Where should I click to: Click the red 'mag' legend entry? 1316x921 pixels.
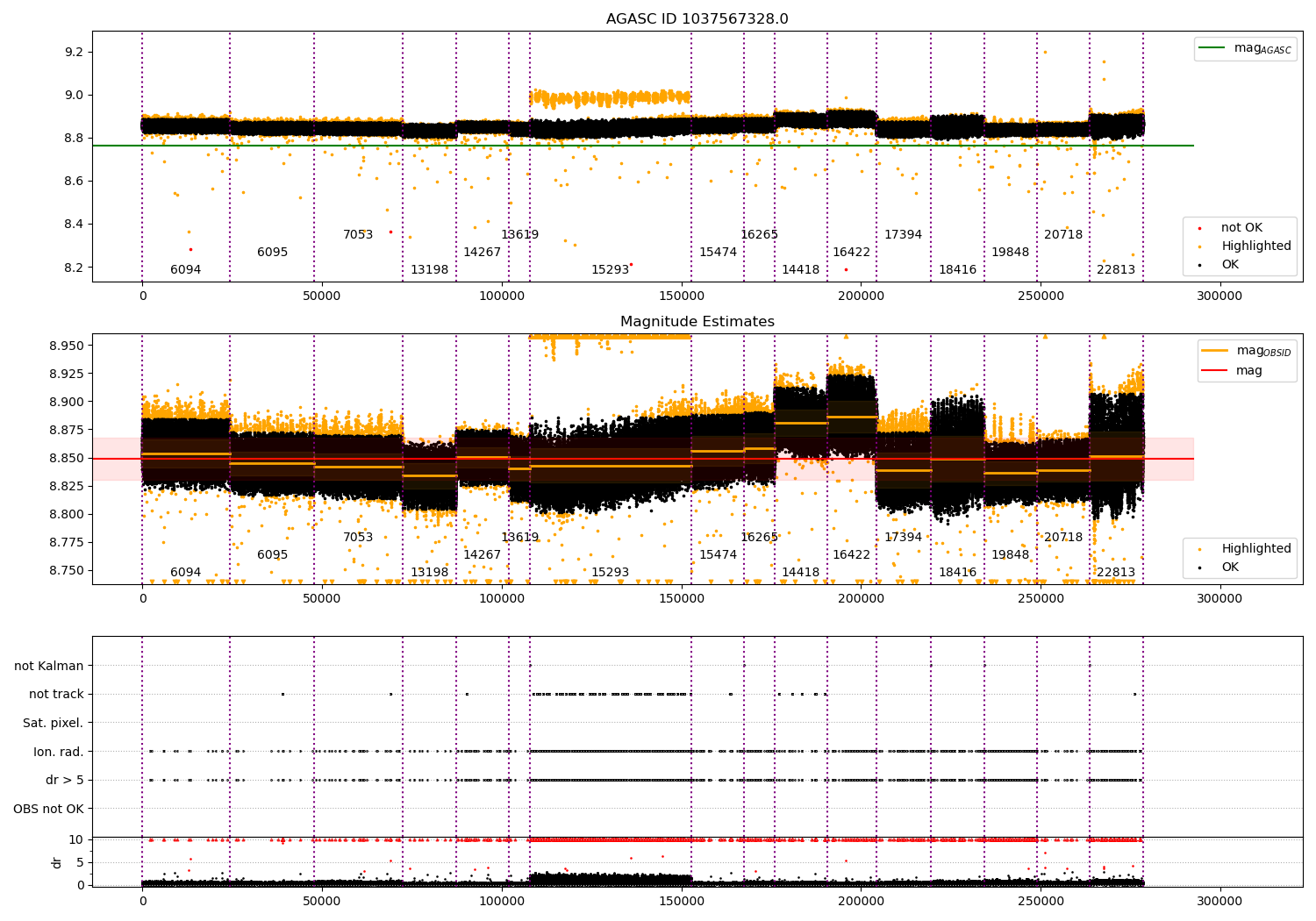point(1232,371)
